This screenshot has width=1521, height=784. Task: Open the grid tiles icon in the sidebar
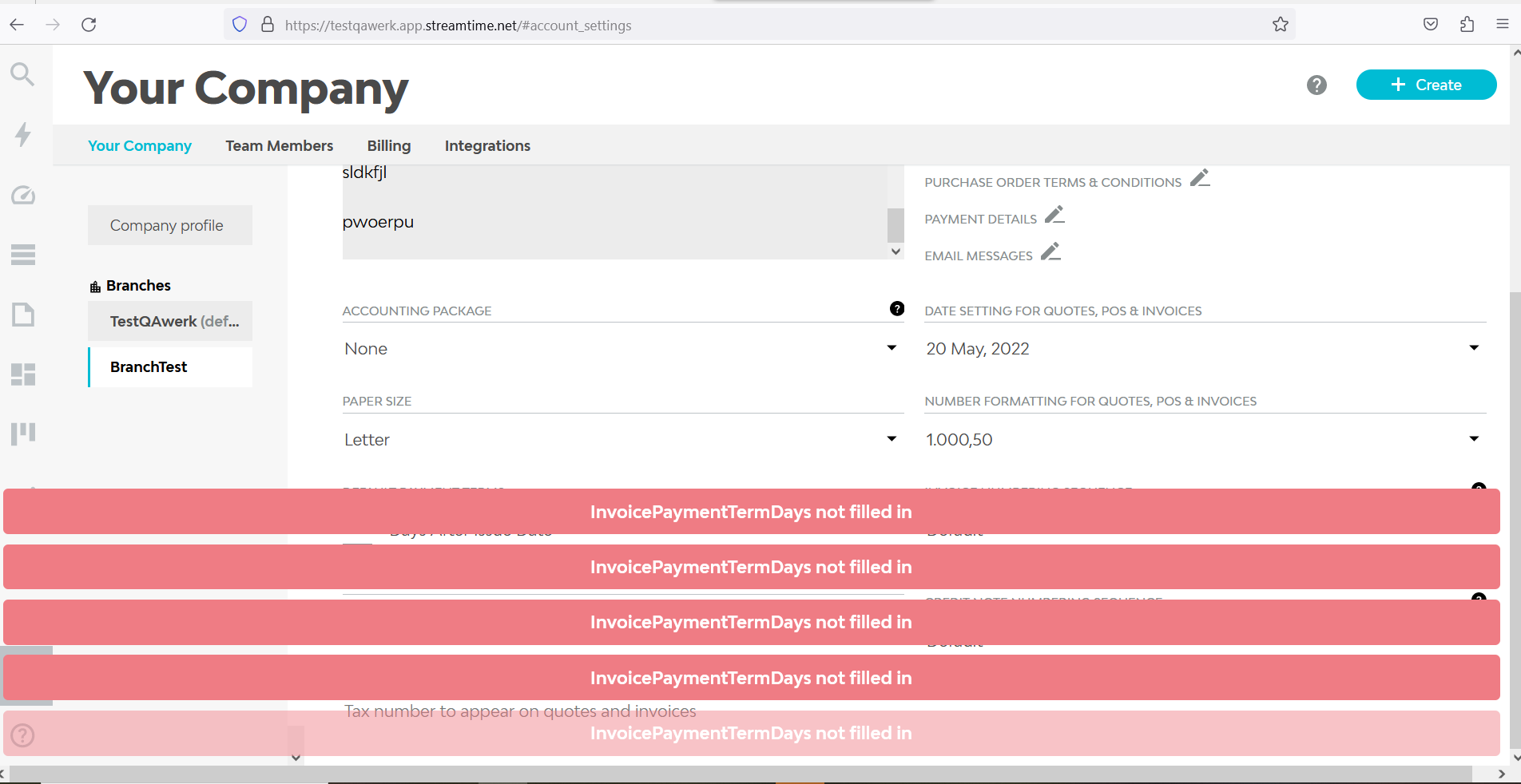click(x=23, y=374)
